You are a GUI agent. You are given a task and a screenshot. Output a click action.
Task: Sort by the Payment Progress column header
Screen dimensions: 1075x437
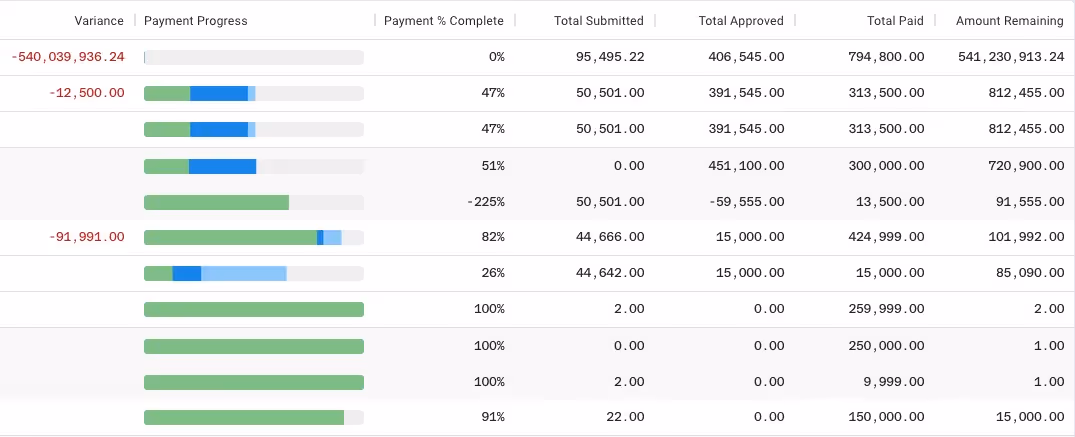pyautogui.click(x=195, y=21)
